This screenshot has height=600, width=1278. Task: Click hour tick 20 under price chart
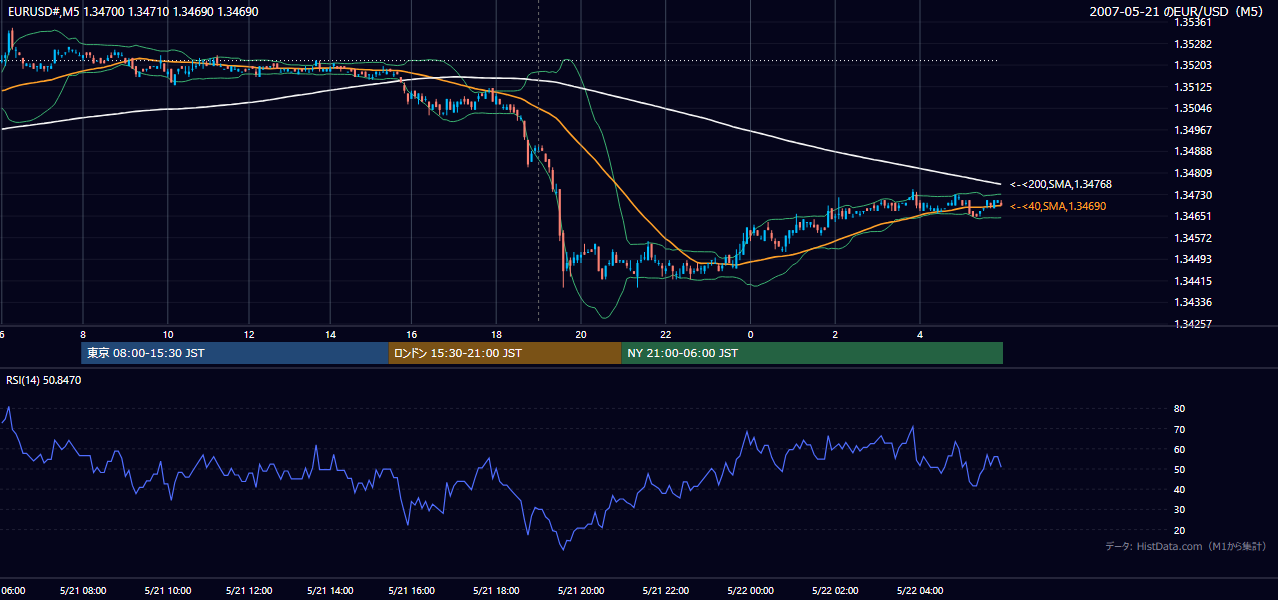pyautogui.click(x=579, y=334)
